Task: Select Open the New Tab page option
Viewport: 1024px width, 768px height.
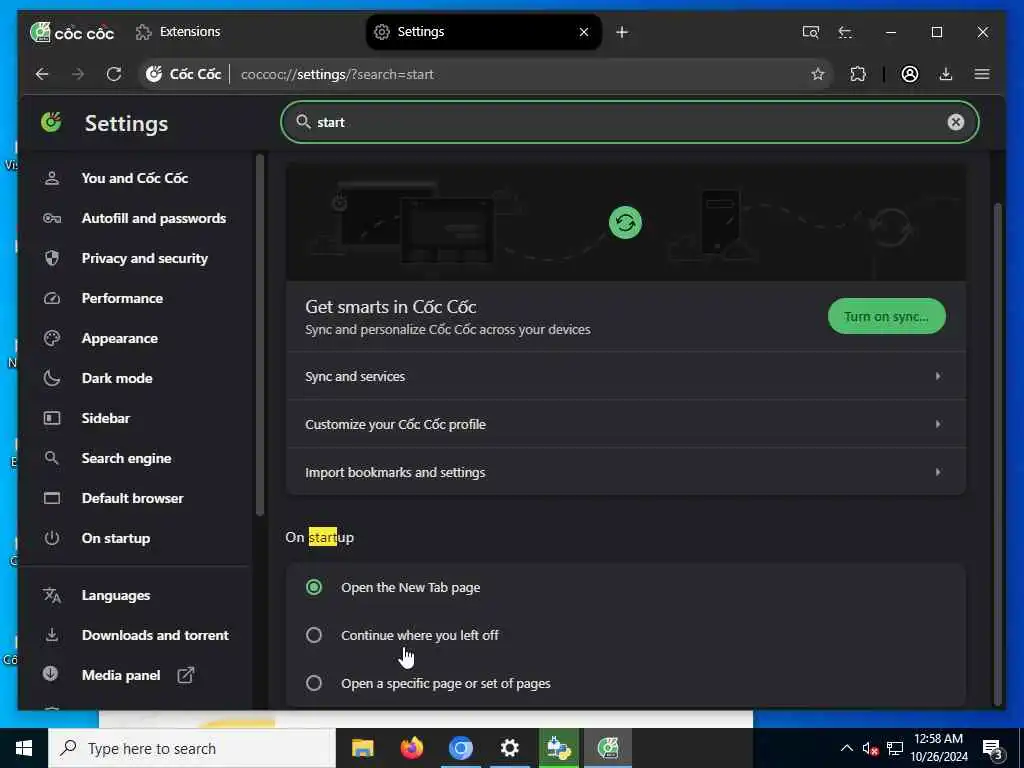Action: [x=314, y=588]
